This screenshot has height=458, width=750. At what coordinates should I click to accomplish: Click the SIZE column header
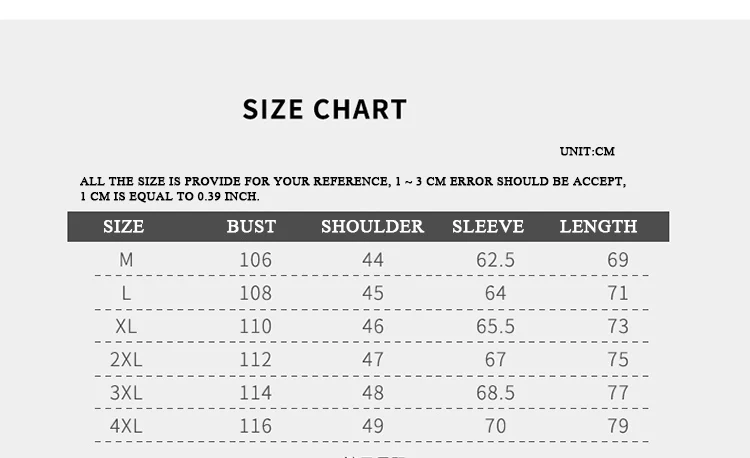tap(123, 226)
